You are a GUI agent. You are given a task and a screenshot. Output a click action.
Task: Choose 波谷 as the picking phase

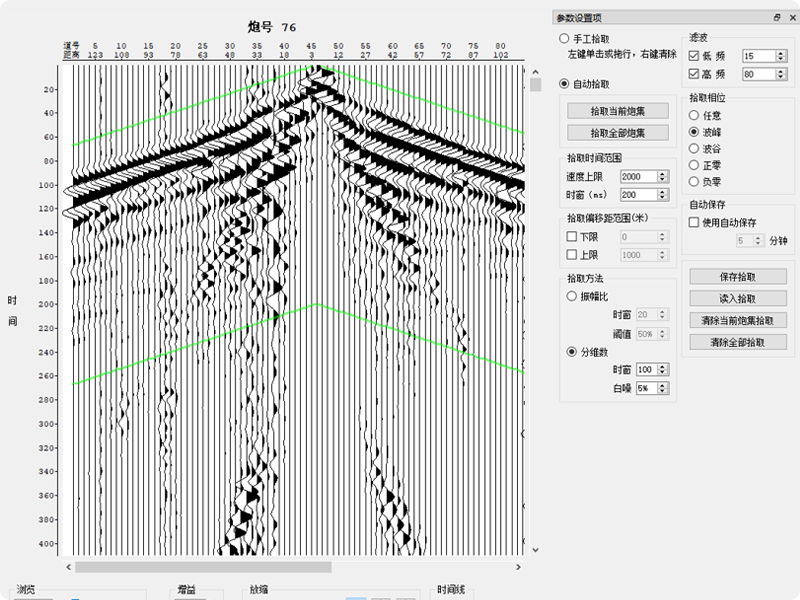(x=694, y=148)
